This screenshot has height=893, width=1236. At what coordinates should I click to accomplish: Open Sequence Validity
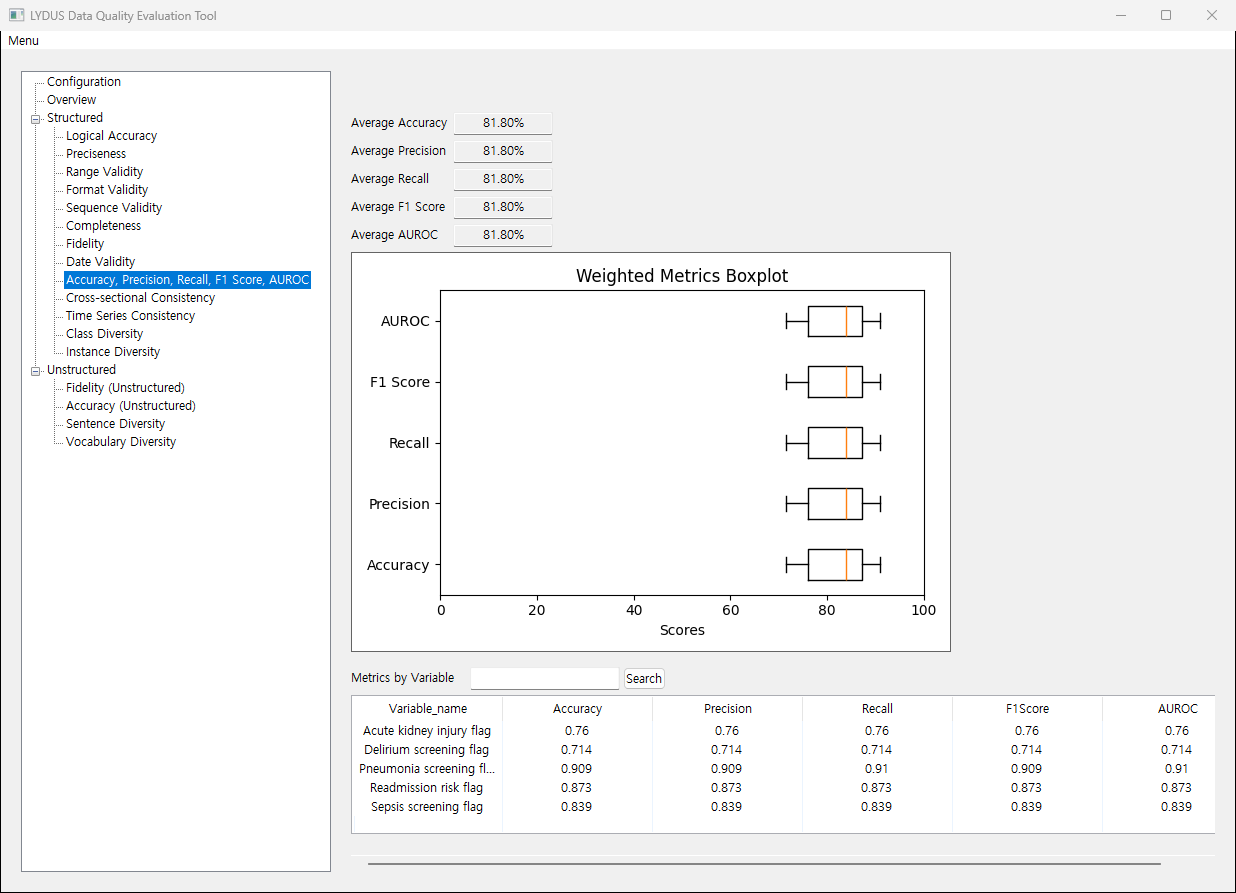coord(114,208)
